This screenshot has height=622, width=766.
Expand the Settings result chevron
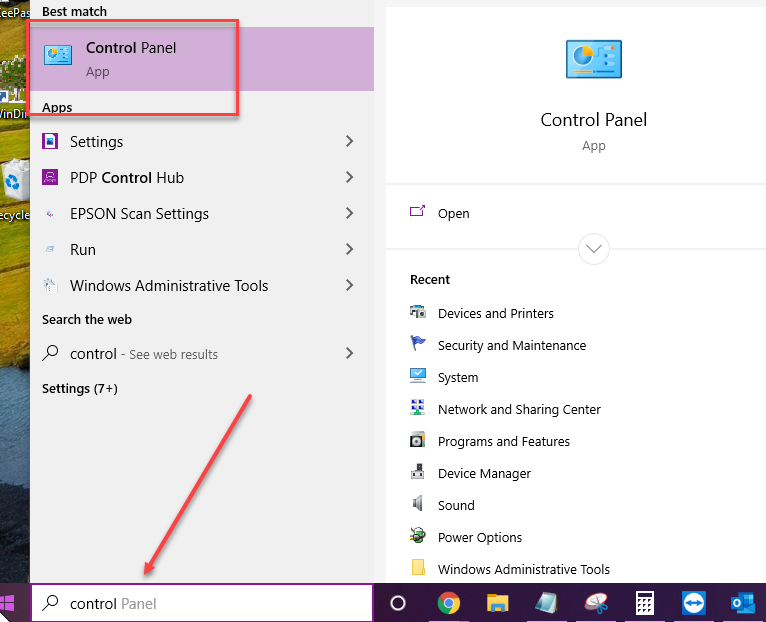click(349, 141)
